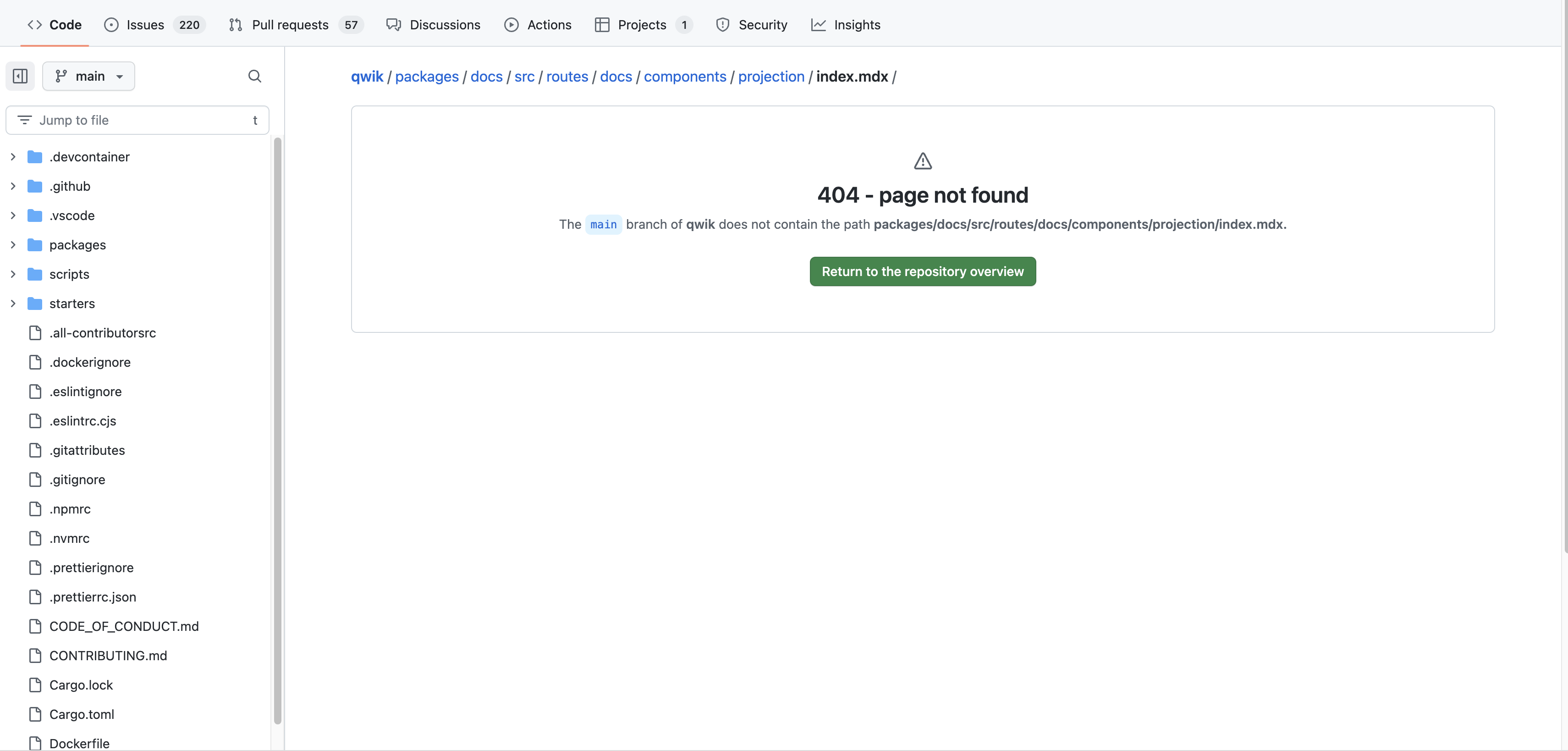Switch to the Issues tab

145,25
